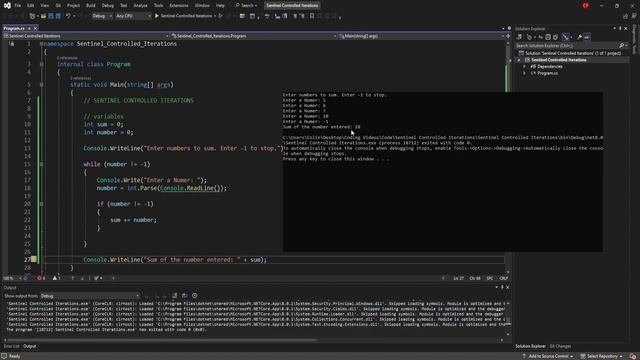Open the project navigation dropdown in editor
Image resolution: width=640 pixels, height=360 pixels.
point(86,36)
